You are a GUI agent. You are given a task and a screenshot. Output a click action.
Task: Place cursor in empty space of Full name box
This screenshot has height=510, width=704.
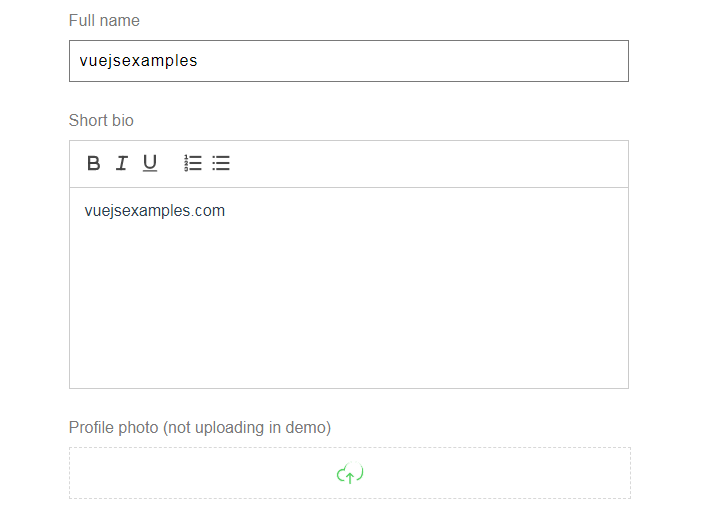[x=450, y=61]
